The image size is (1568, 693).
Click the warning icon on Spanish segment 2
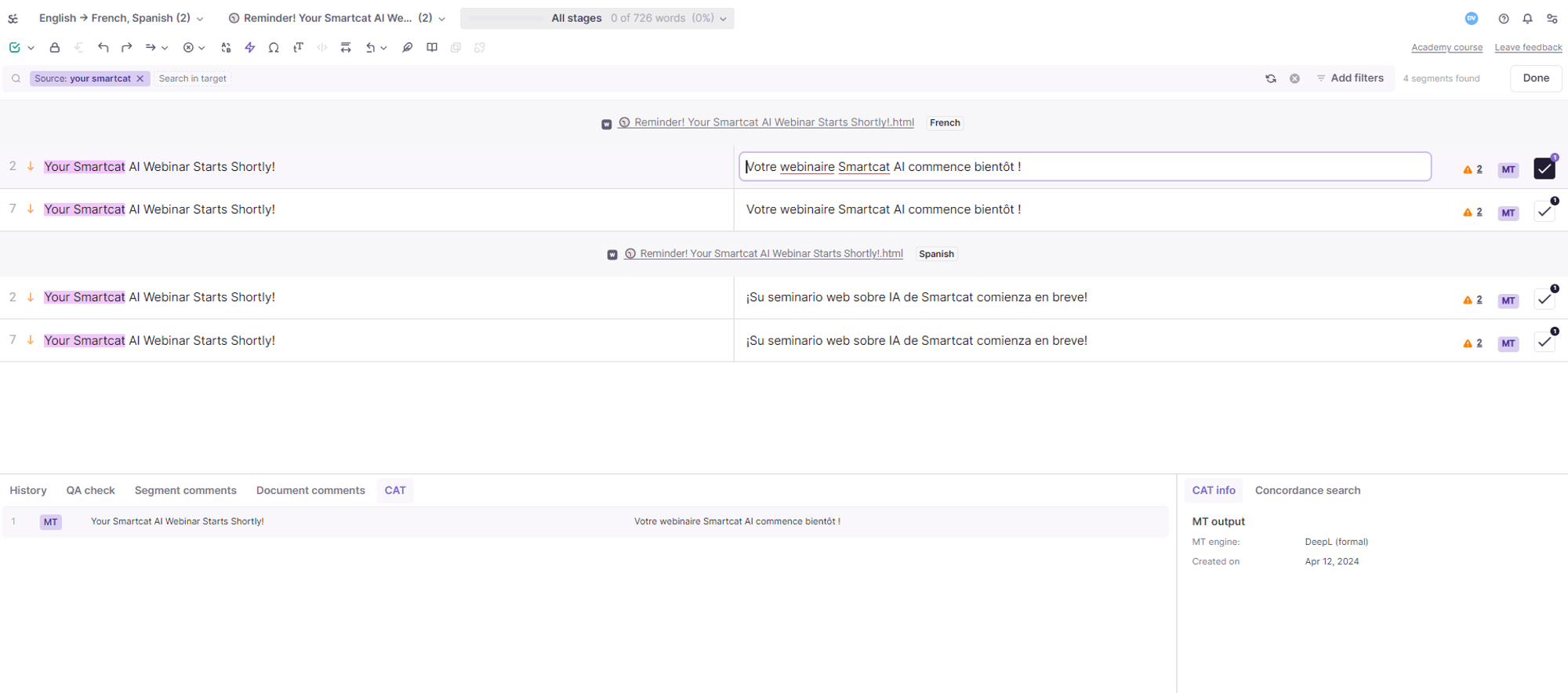[1468, 300]
